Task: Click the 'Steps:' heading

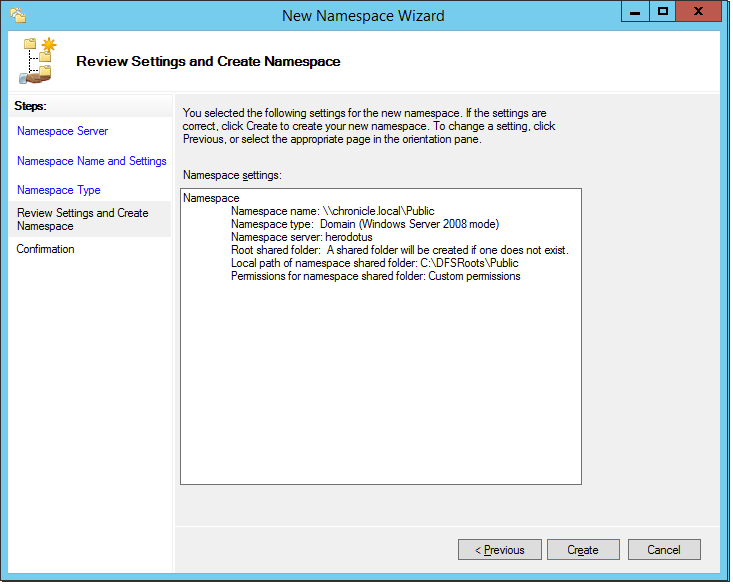Action: (30, 106)
